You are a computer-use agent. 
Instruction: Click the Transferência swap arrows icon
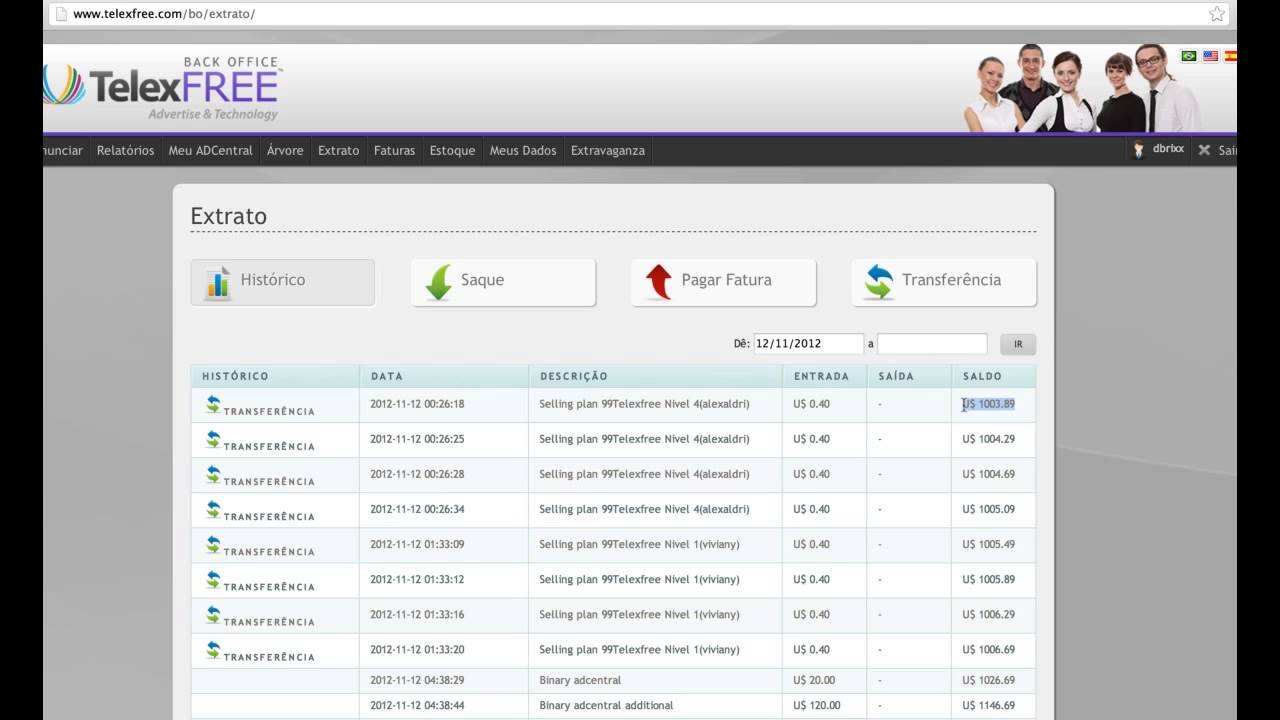[879, 282]
